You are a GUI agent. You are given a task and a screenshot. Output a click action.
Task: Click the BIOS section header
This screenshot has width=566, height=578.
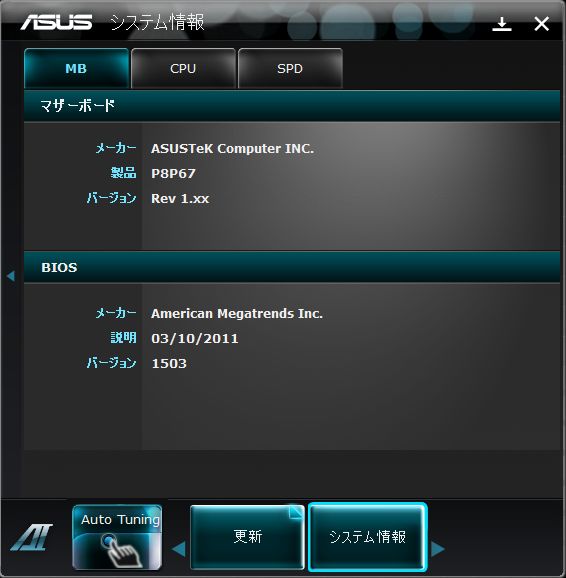(x=292, y=267)
